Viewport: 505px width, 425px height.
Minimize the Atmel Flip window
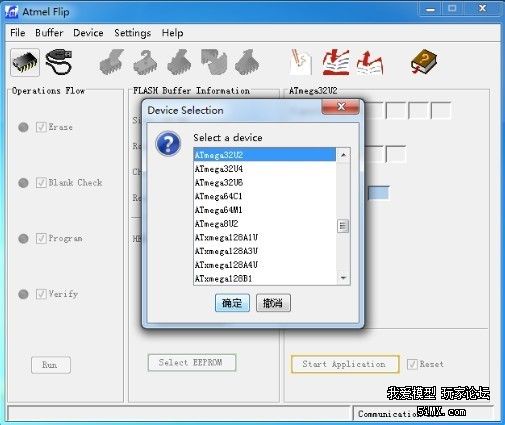tap(430, 9)
